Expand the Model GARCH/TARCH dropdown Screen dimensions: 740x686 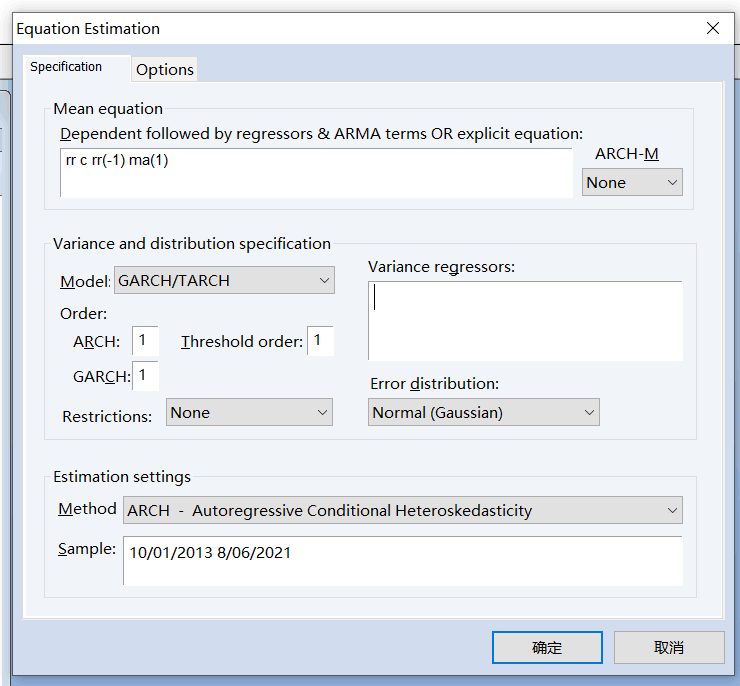coord(225,281)
